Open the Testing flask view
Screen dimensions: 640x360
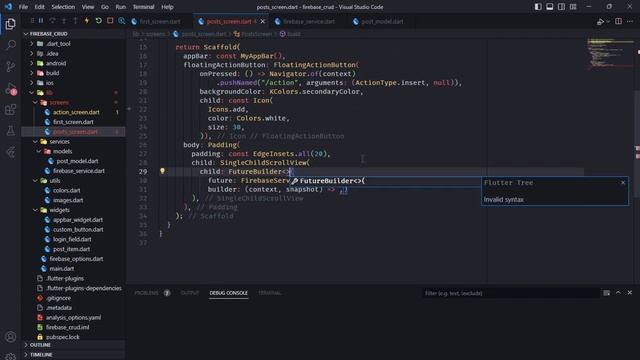(11, 131)
